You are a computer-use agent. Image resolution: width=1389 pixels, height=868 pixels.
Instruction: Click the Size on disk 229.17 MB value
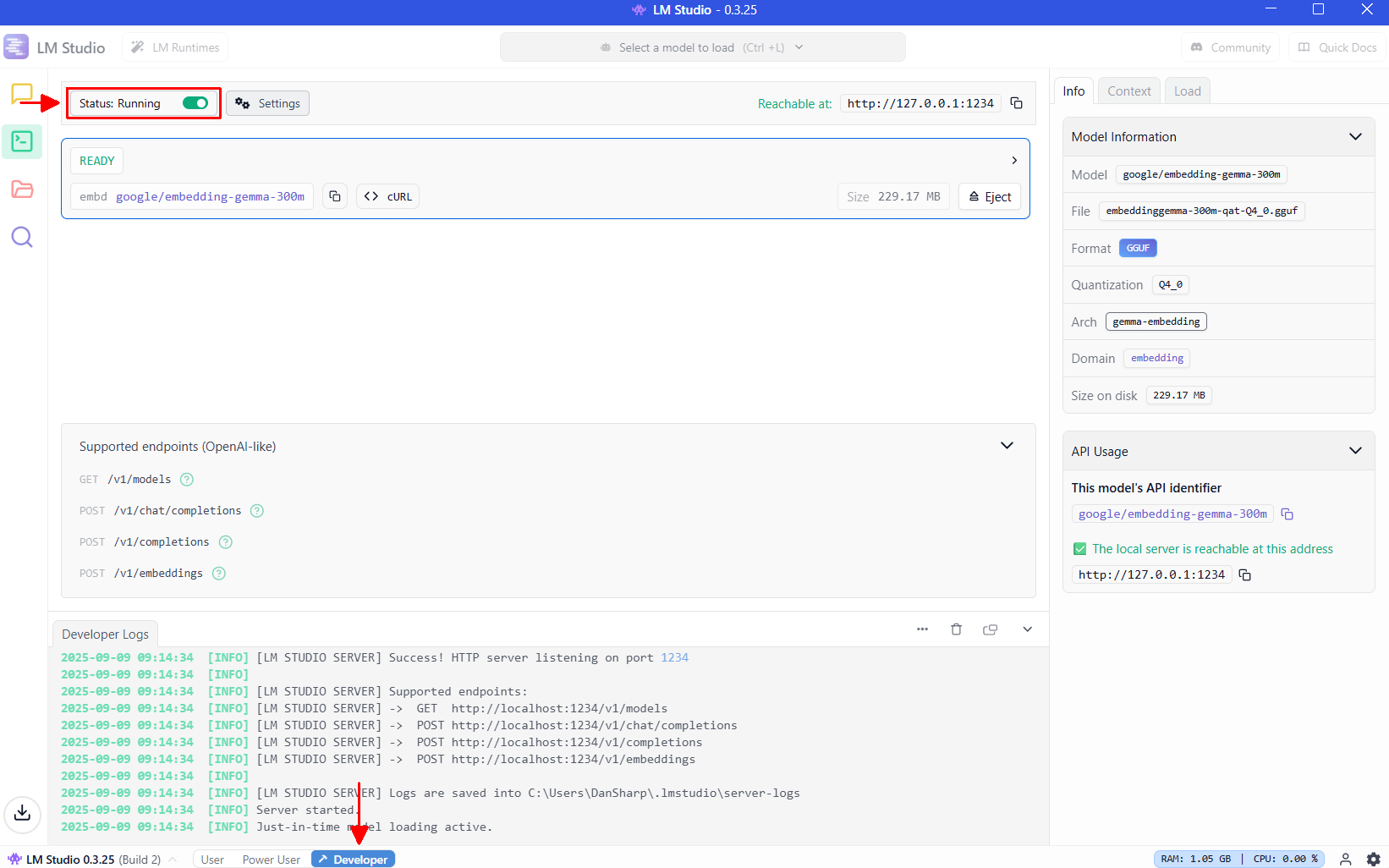coord(1179,396)
